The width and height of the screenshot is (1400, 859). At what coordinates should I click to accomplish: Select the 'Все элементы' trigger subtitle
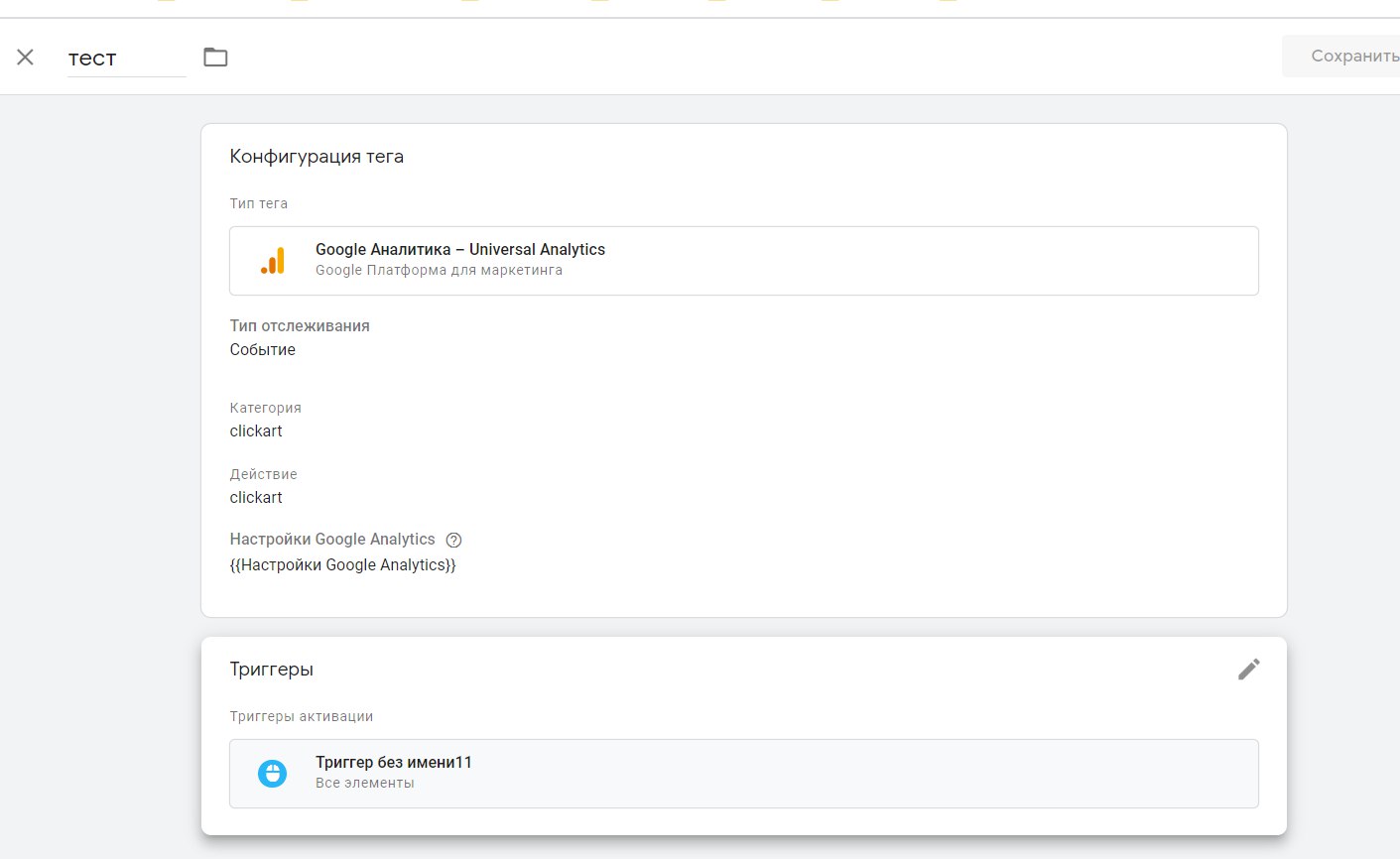pyautogui.click(x=365, y=783)
